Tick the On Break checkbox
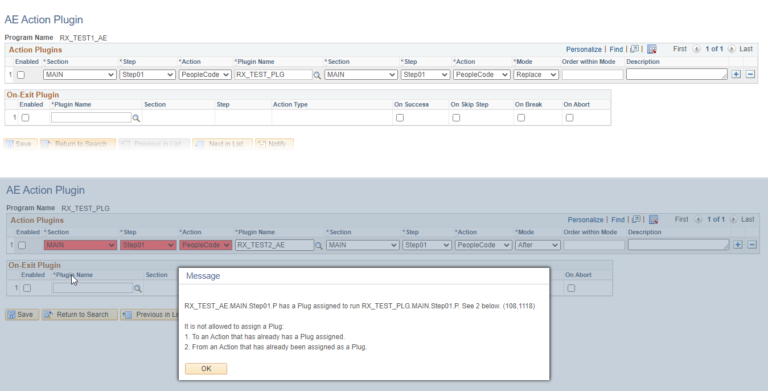 click(x=521, y=118)
